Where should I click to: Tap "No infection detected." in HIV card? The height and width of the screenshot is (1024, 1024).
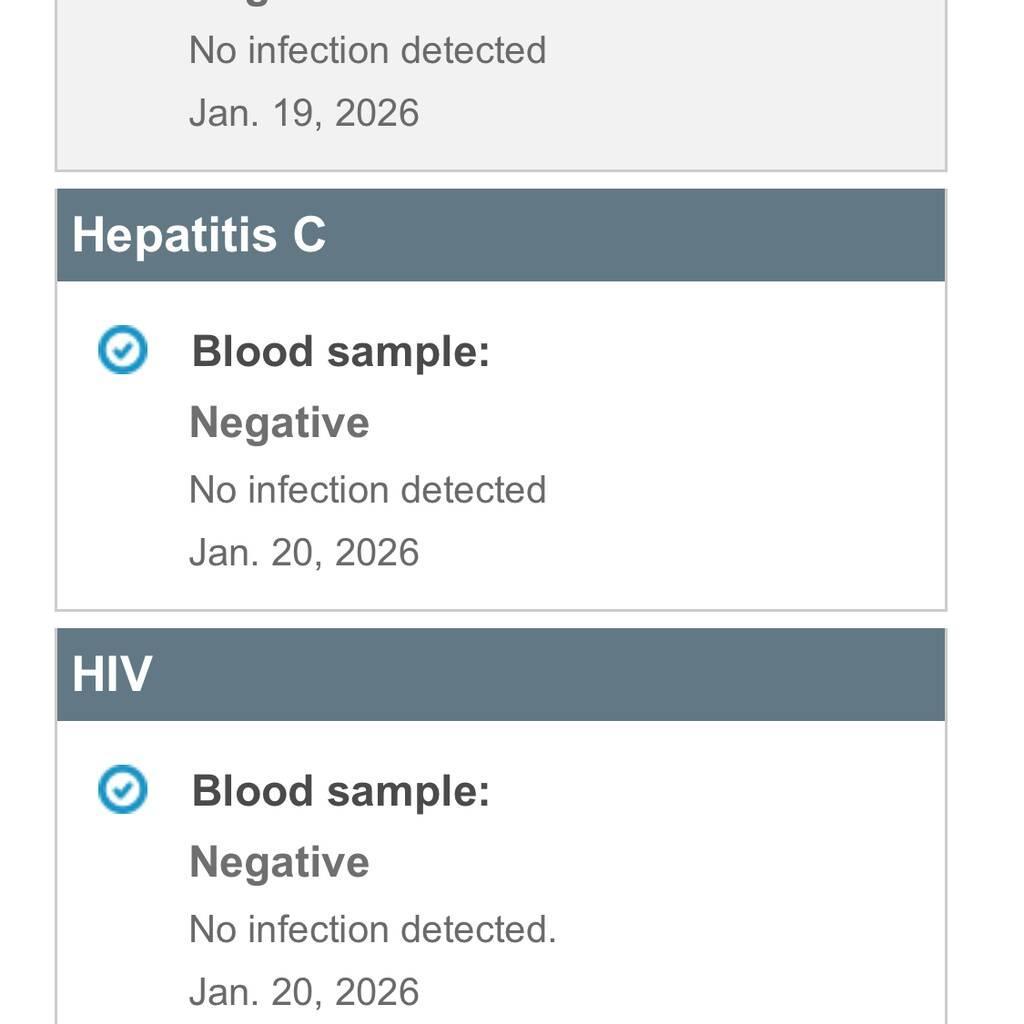click(372, 930)
